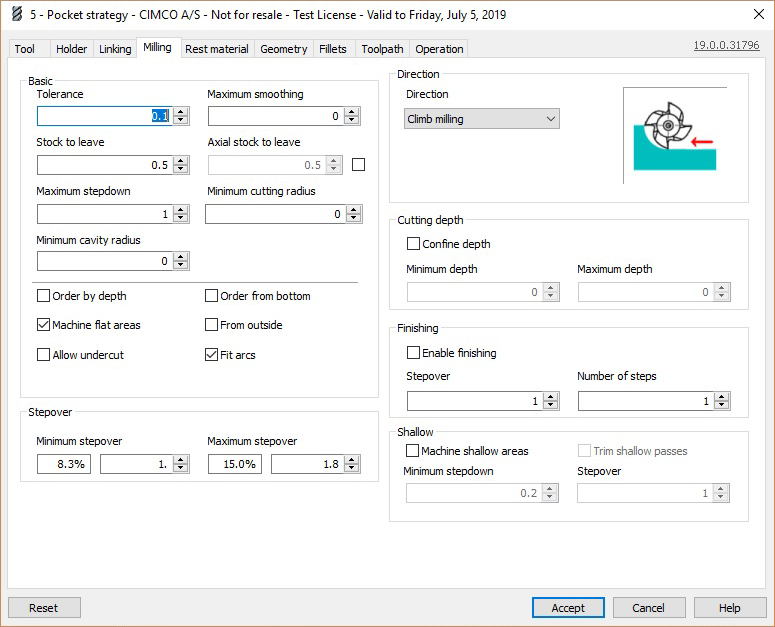This screenshot has height=627, width=775.
Task: Decrease Maximum stepdown using down arrow
Action: pos(181,218)
